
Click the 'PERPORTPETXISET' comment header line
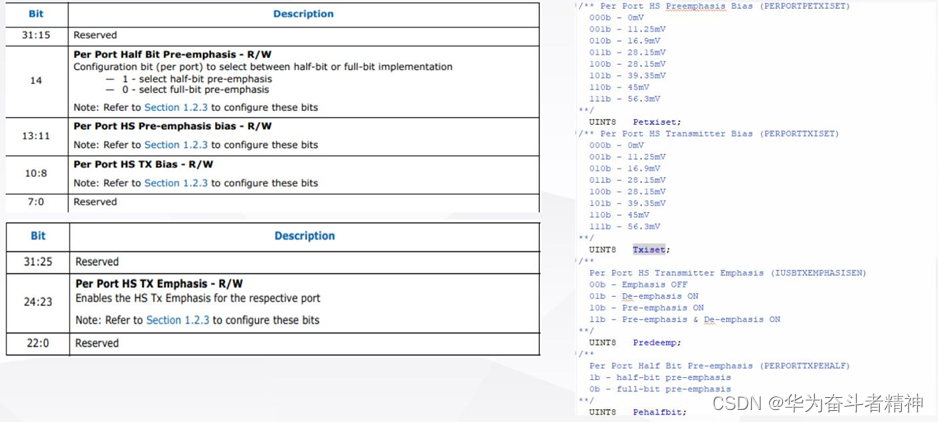coord(714,6)
